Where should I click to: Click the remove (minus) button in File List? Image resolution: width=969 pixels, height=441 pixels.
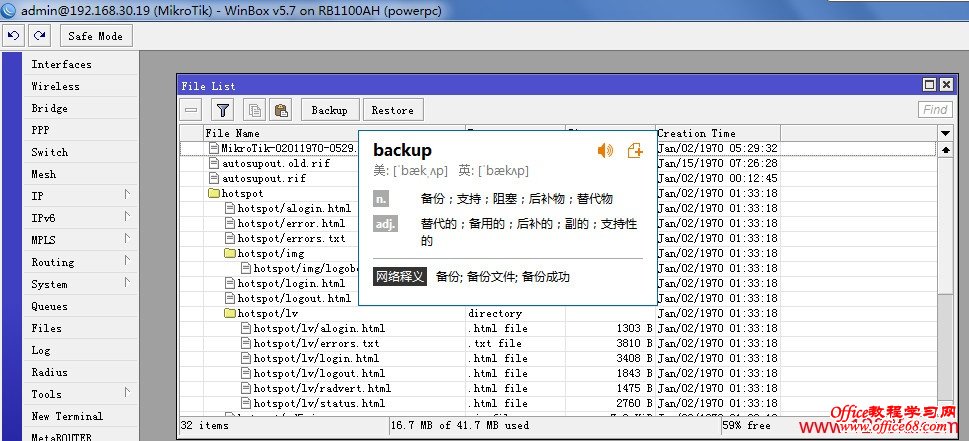pos(192,111)
